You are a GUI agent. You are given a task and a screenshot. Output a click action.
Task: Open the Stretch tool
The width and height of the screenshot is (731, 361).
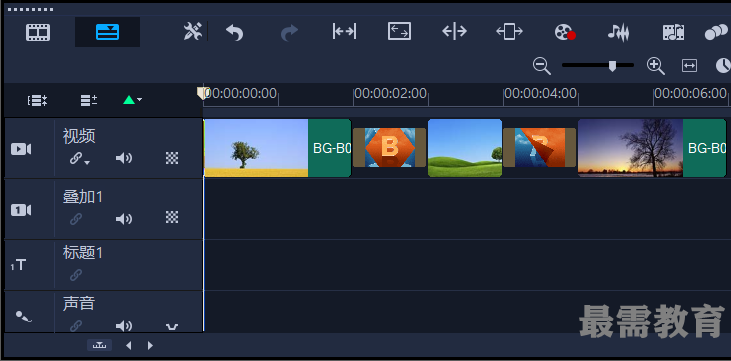400,32
